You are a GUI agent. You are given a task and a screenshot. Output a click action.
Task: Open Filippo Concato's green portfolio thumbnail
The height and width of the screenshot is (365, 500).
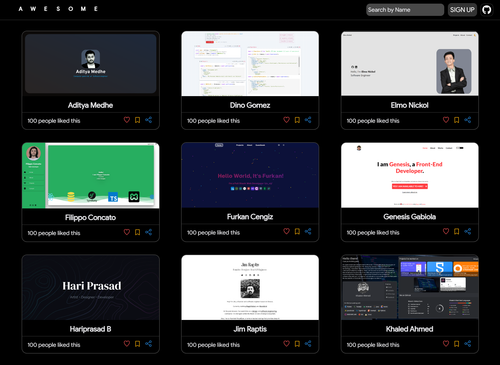click(90, 176)
